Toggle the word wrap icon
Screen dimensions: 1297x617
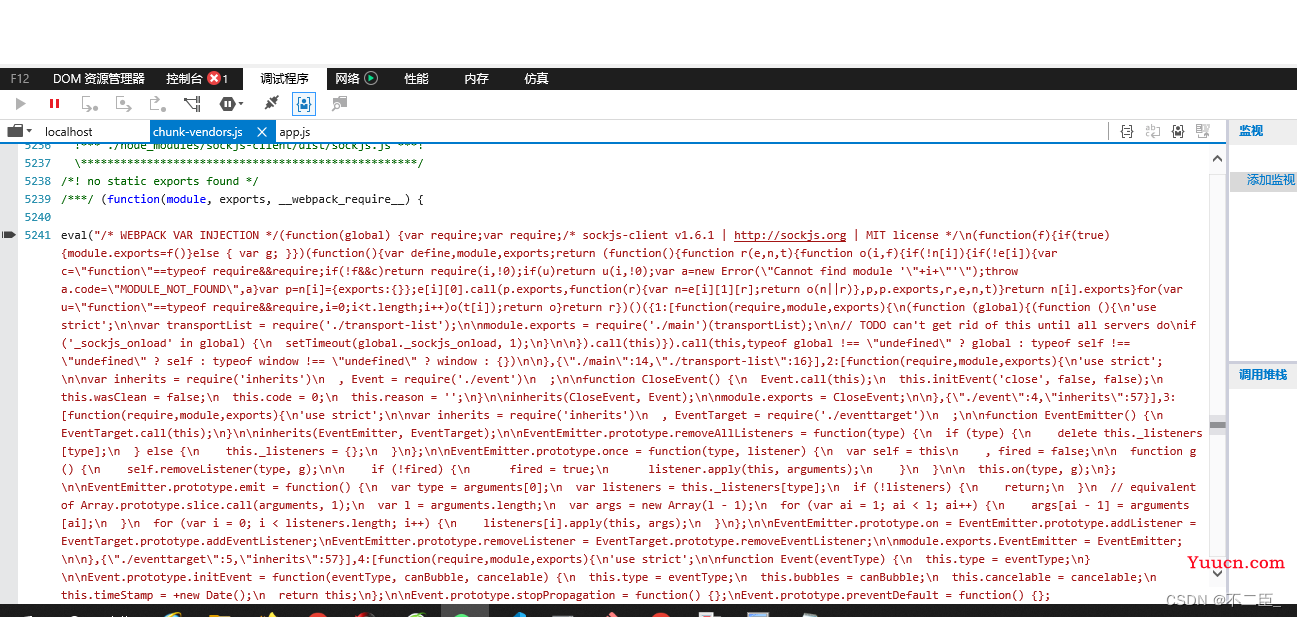[x=1153, y=131]
